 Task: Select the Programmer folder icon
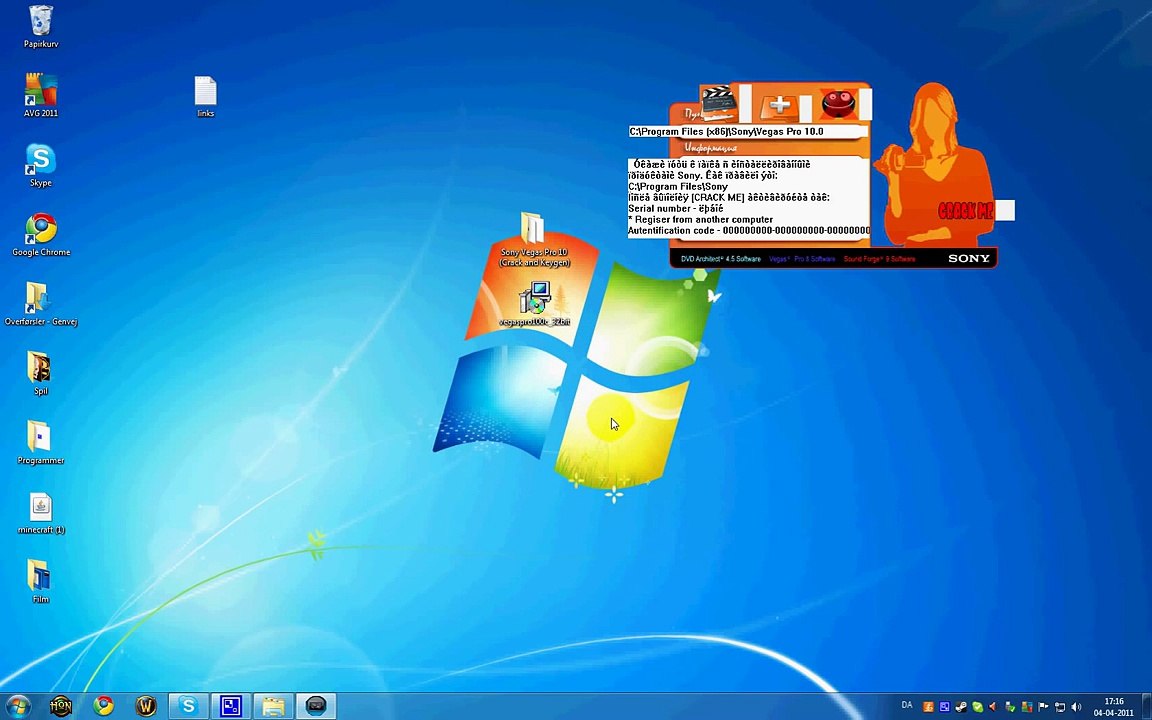tap(40, 442)
